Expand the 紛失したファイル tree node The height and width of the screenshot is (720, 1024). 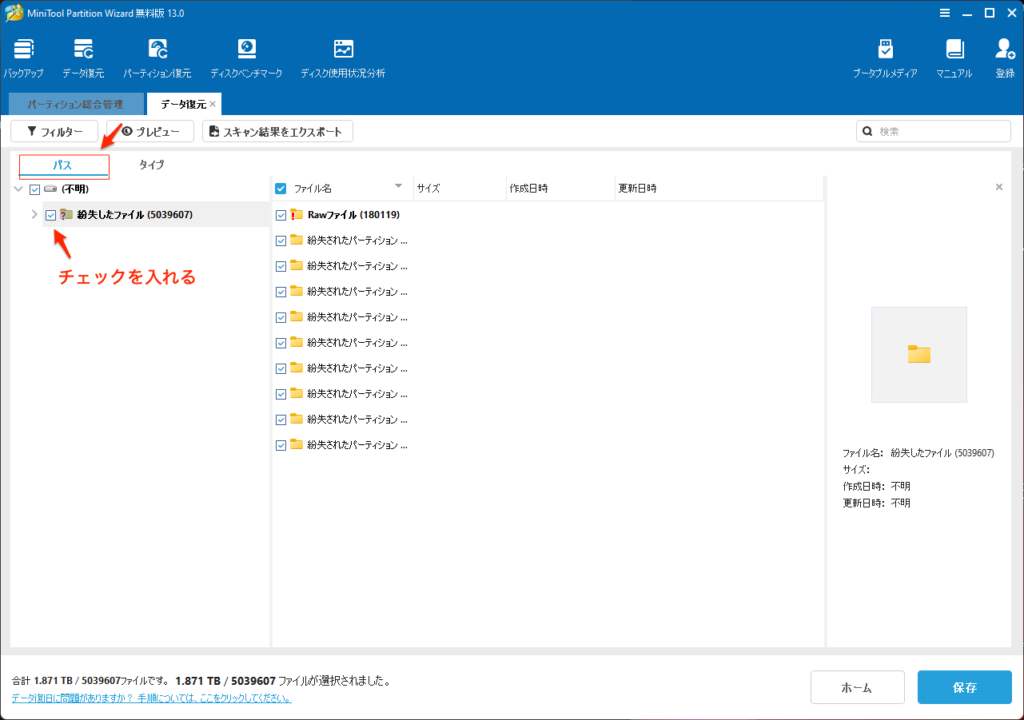[x=34, y=215]
